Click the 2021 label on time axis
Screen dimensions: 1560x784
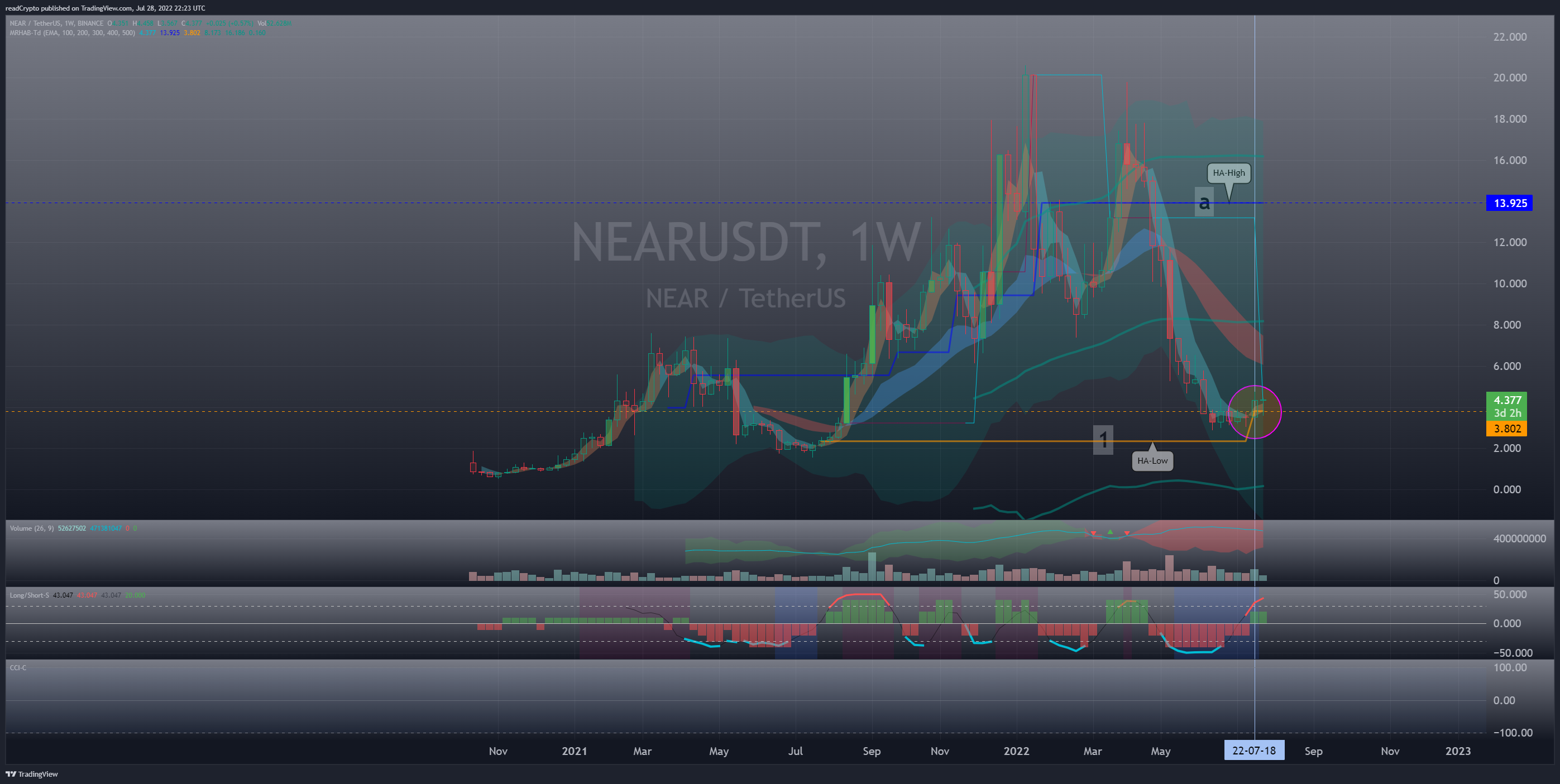(x=574, y=751)
